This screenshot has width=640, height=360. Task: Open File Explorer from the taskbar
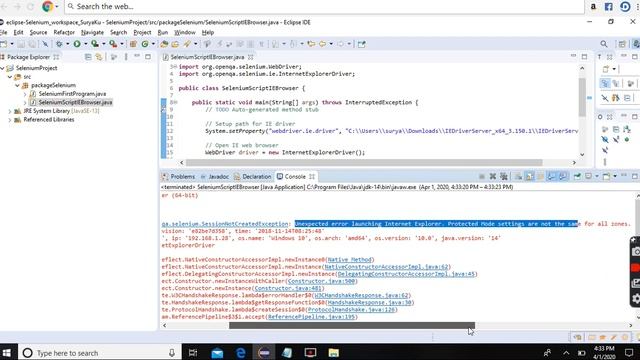333,352
